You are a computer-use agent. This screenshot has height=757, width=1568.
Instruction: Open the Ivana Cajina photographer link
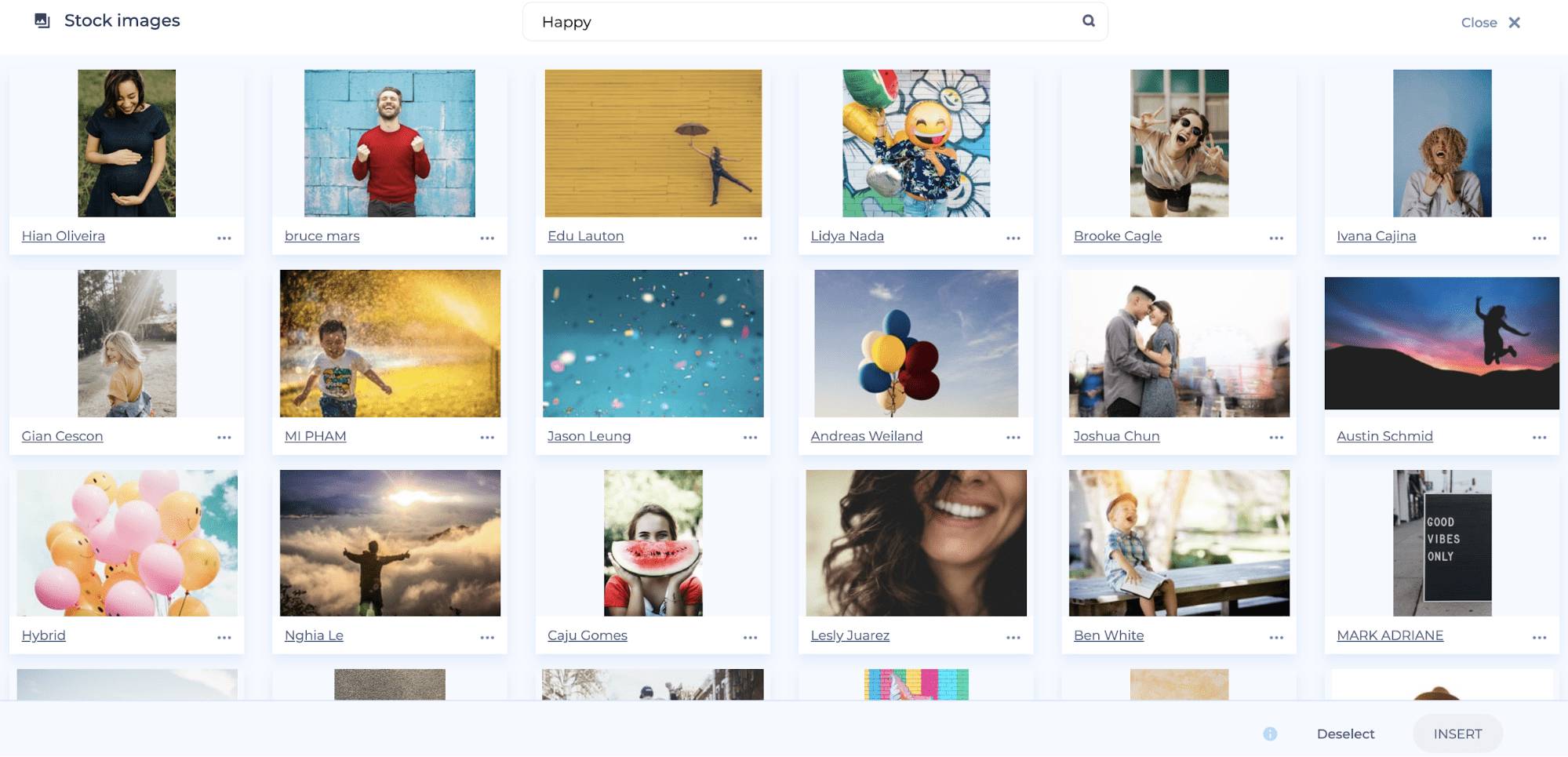click(x=1377, y=235)
